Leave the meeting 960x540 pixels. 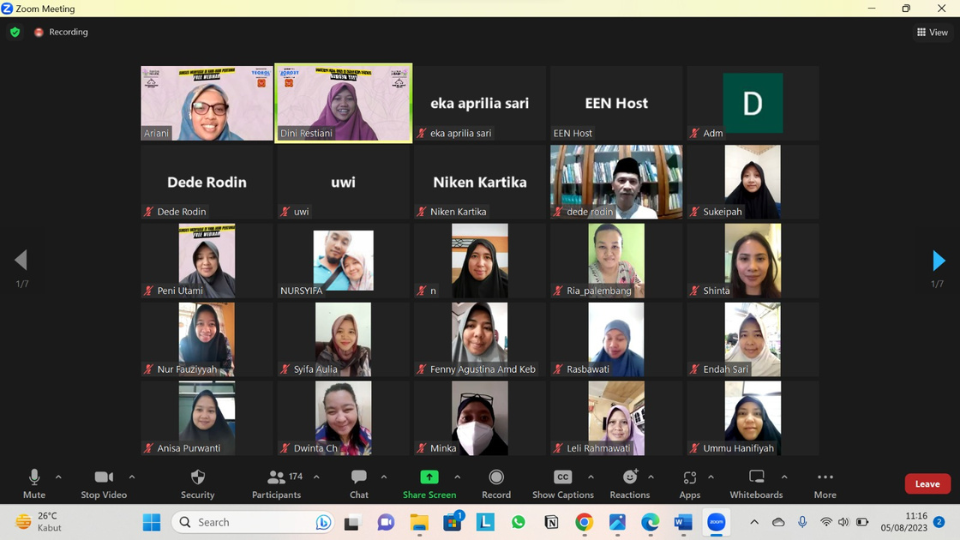pyautogui.click(x=928, y=484)
